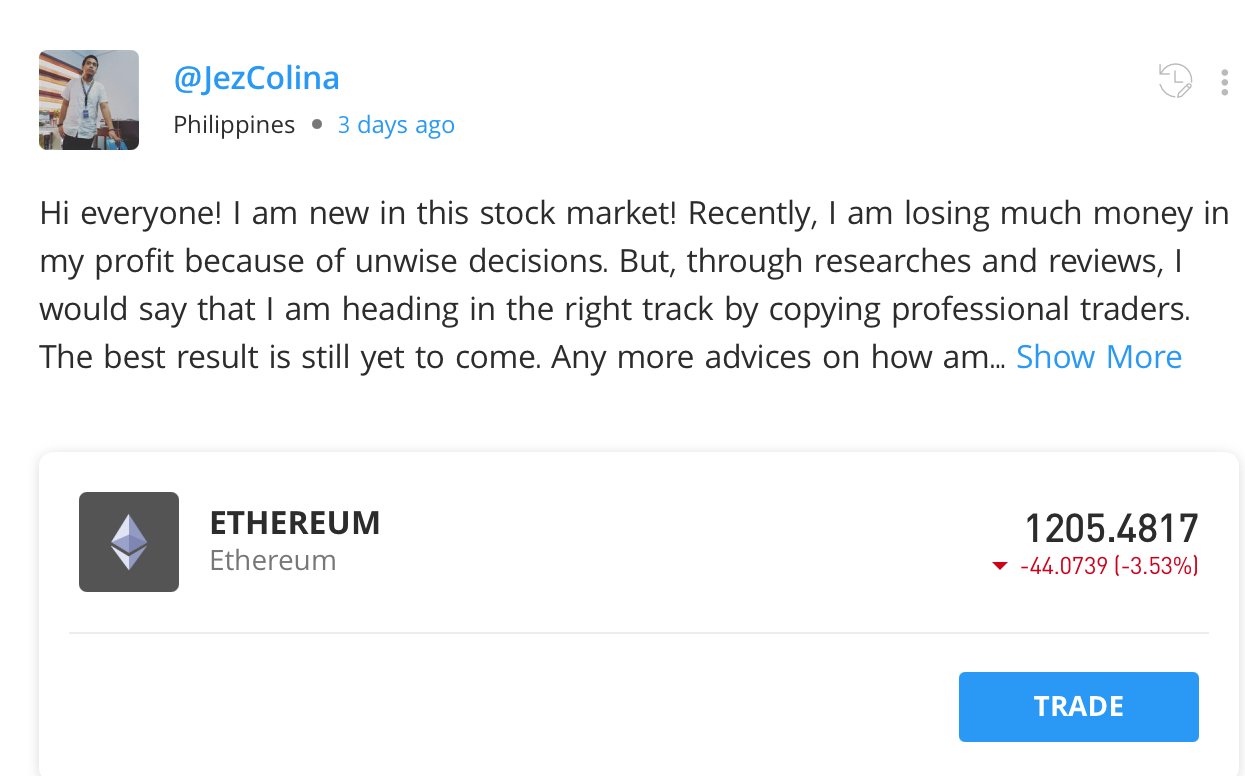This screenshot has width=1245, height=776.
Task: Open the post edit history icon
Action: [1175, 81]
